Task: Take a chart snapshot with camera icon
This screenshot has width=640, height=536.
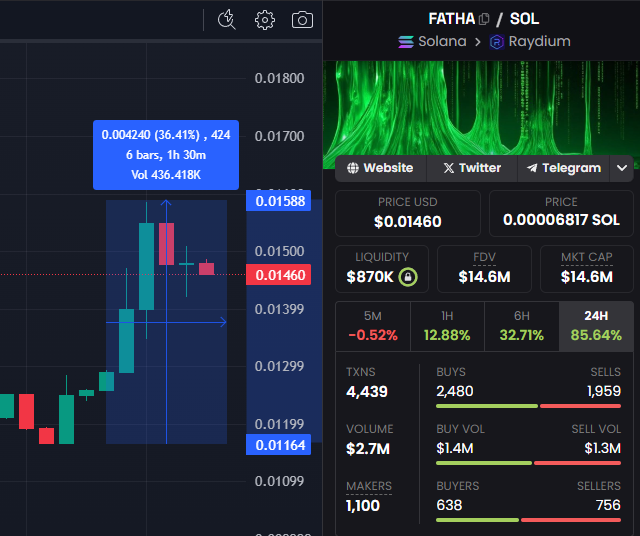Action: click(302, 20)
